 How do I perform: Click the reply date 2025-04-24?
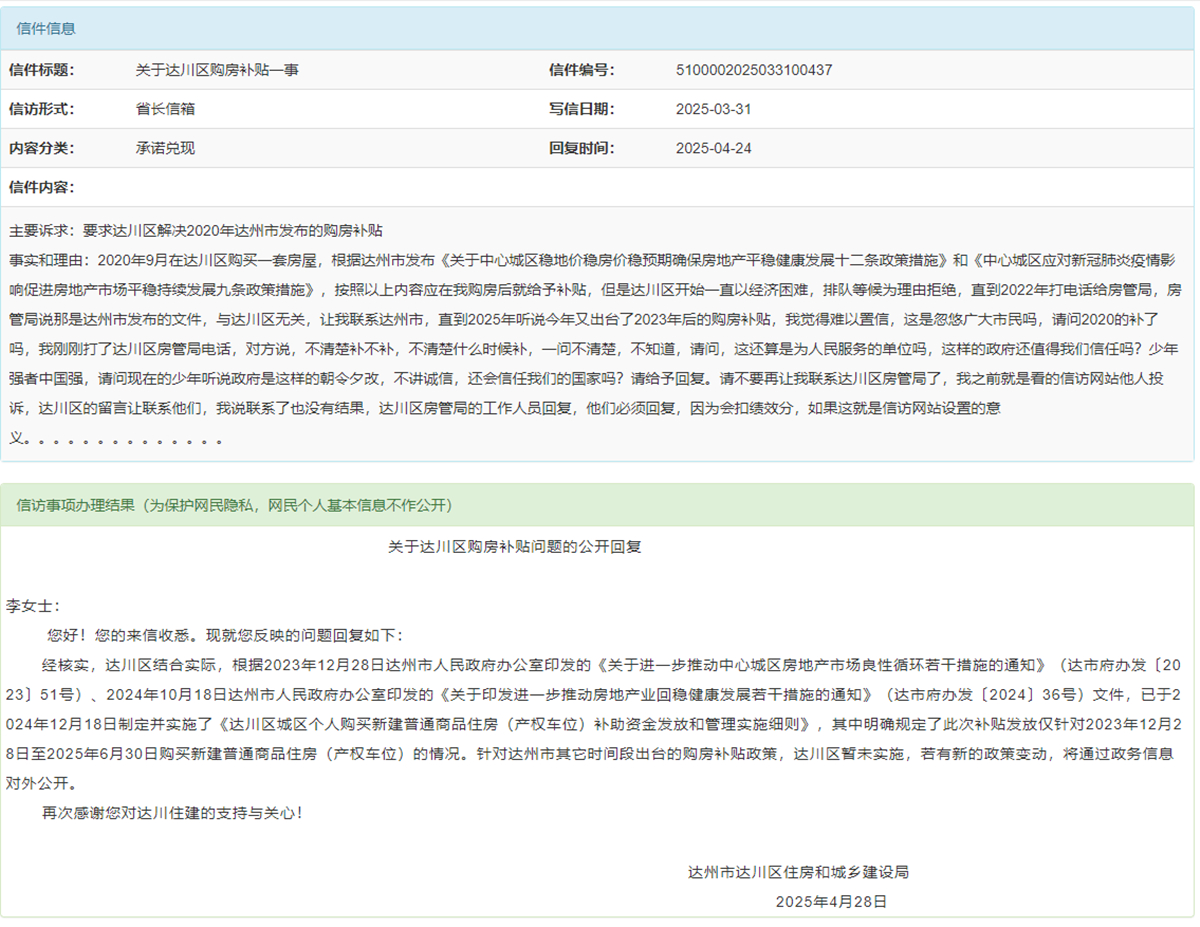(714, 148)
